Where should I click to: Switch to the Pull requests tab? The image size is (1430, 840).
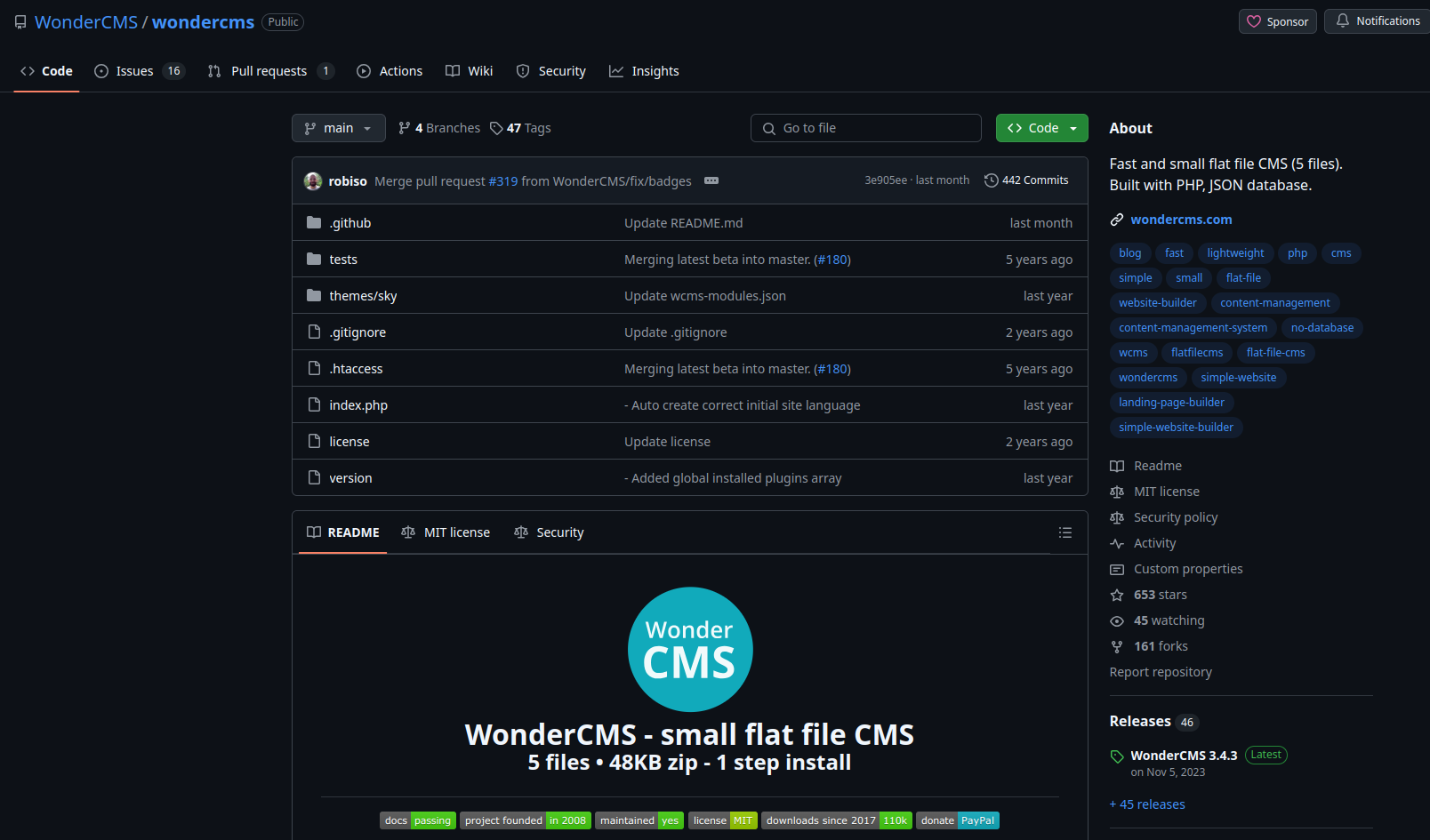[x=271, y=71]
